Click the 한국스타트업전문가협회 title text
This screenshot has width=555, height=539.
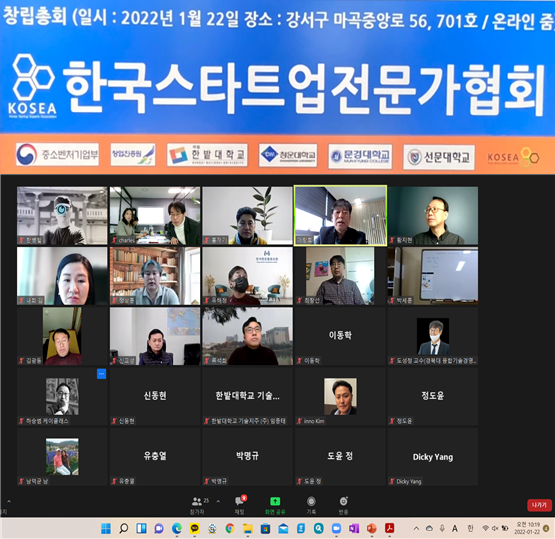coord(304,88)
